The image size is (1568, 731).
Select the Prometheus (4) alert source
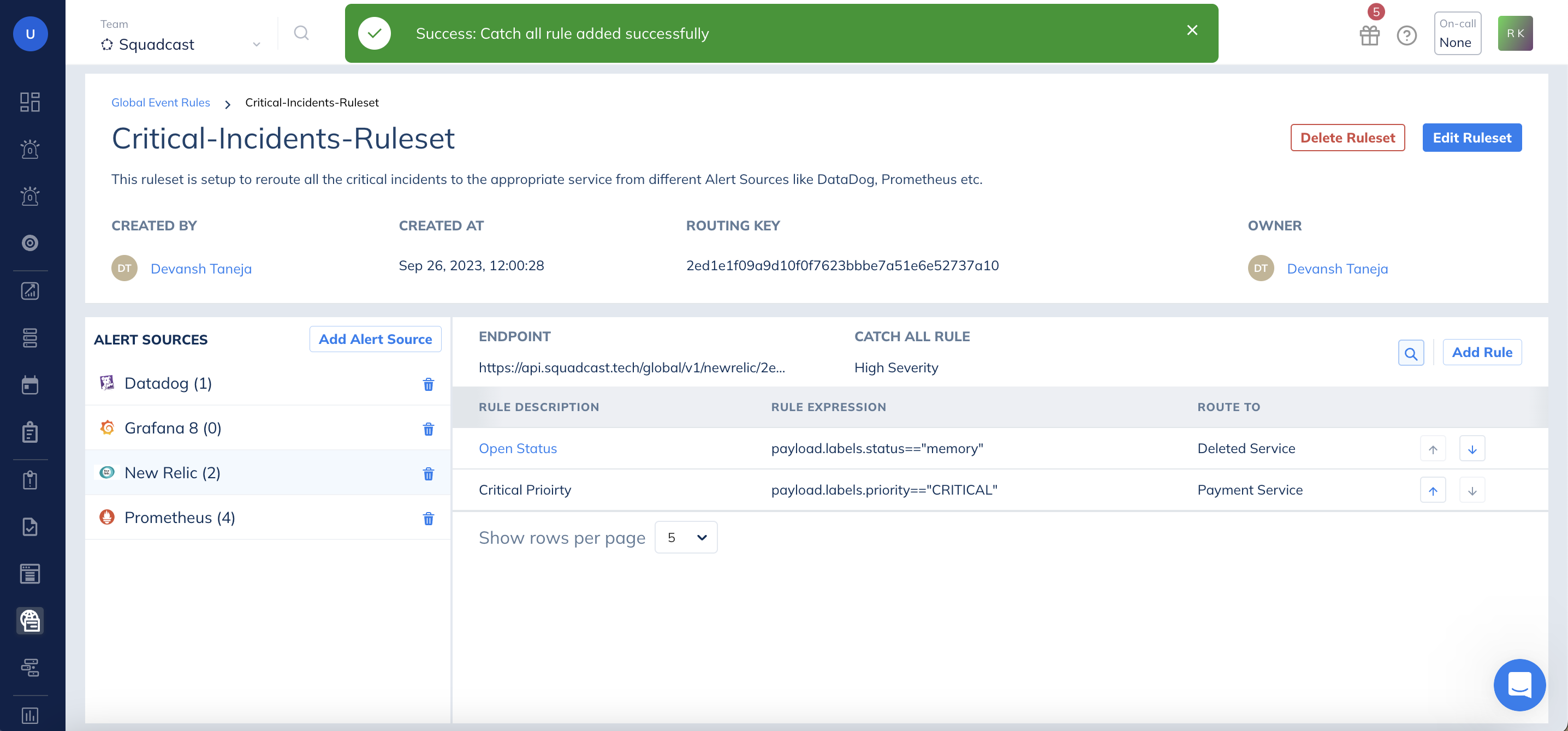[268, 518]
